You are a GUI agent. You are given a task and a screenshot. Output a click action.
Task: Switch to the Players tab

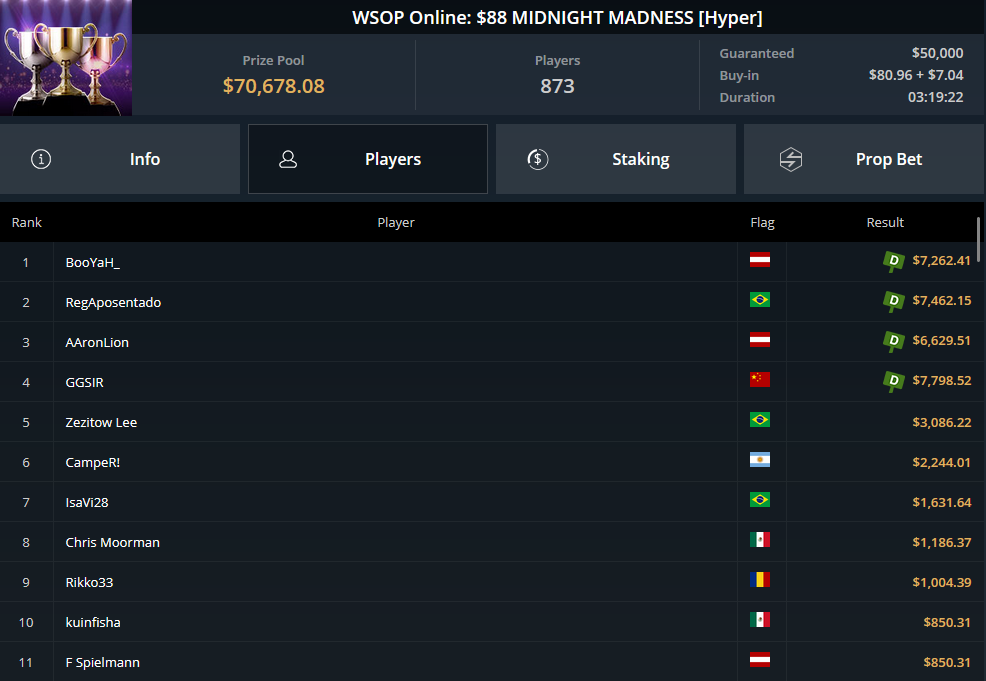pos(368,159)
